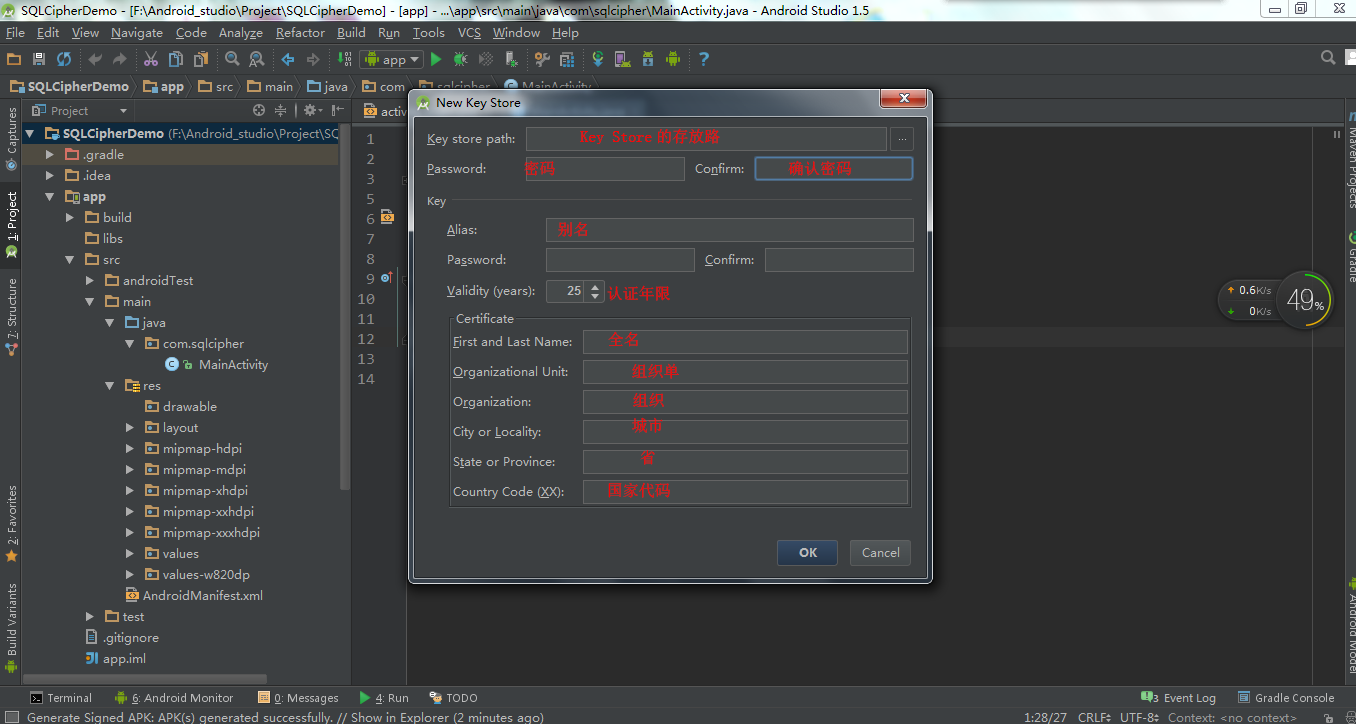Expand the mipmap-hdpi folder
The image size is (1356, 724).
click(130, 449)
